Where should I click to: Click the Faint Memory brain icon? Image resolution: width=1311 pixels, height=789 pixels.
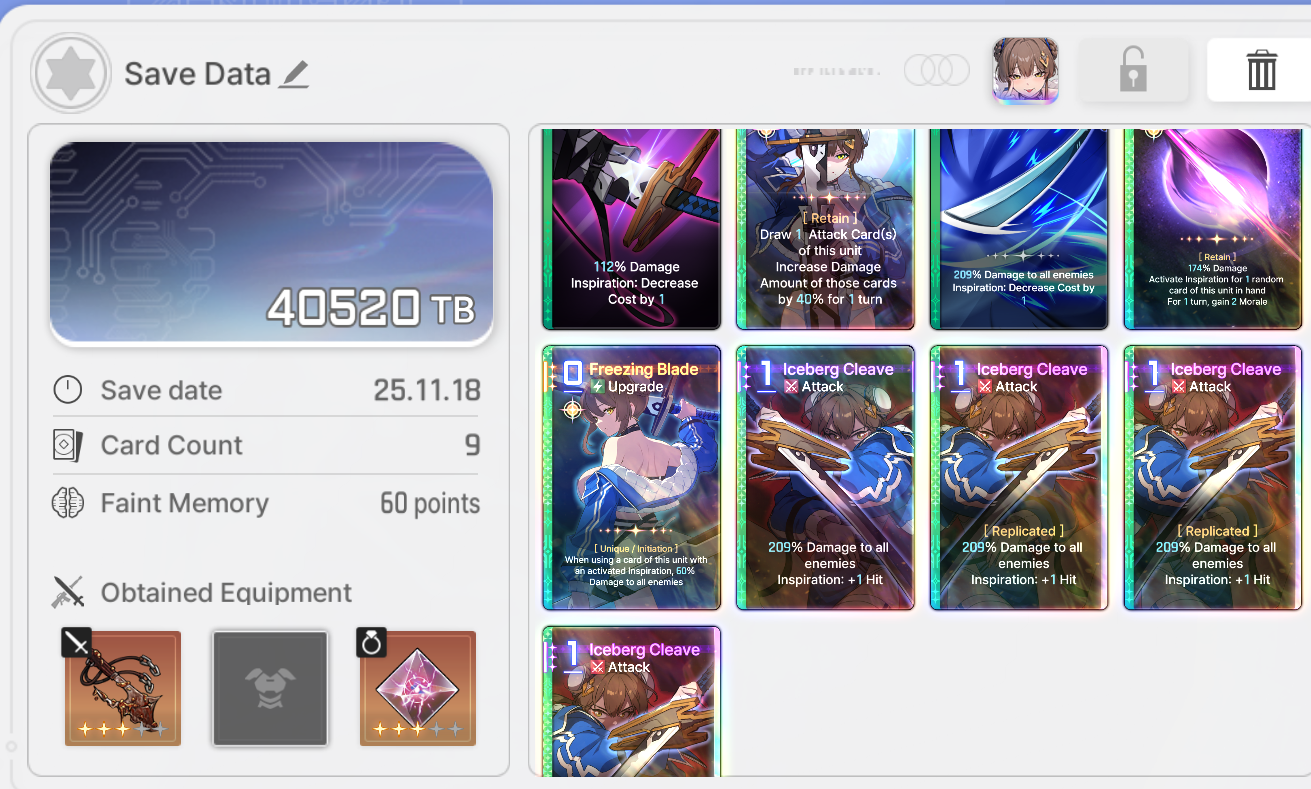[67, 503]
